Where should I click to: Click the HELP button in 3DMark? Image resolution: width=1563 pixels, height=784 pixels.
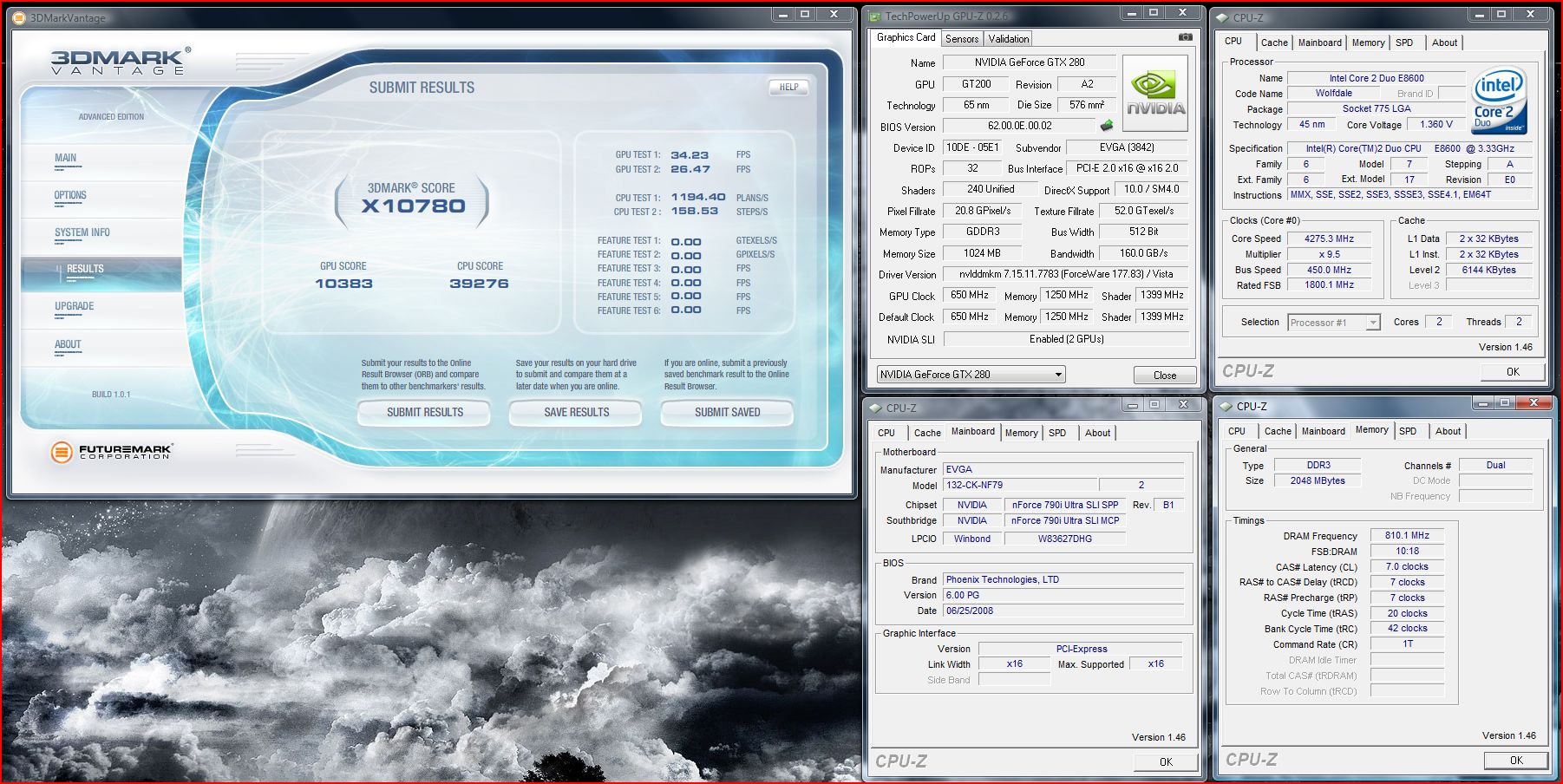(x=788, y=87)
